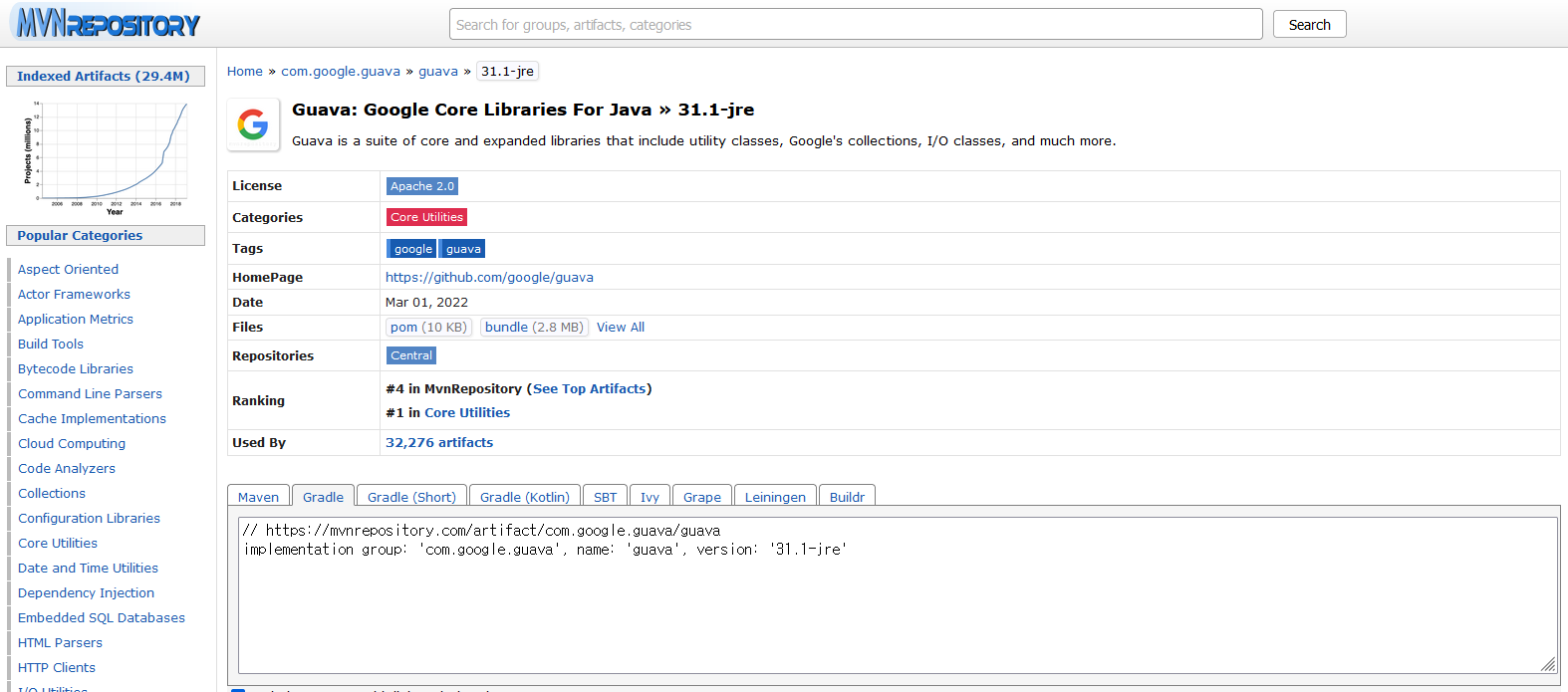Click the 31.1-jre version breadcrumb

tap(508, 71)
